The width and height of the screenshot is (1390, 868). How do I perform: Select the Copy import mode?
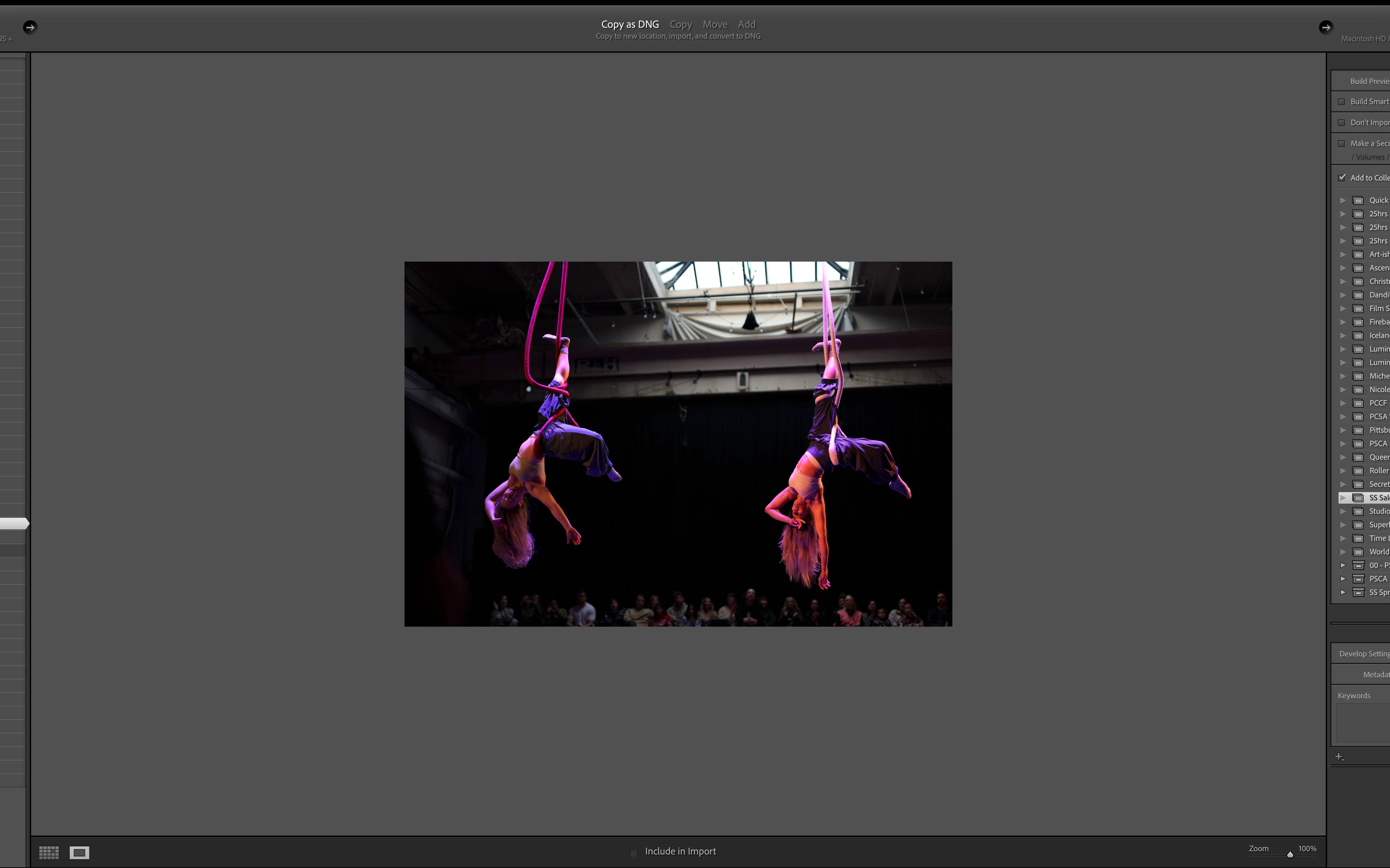point(681,24)
